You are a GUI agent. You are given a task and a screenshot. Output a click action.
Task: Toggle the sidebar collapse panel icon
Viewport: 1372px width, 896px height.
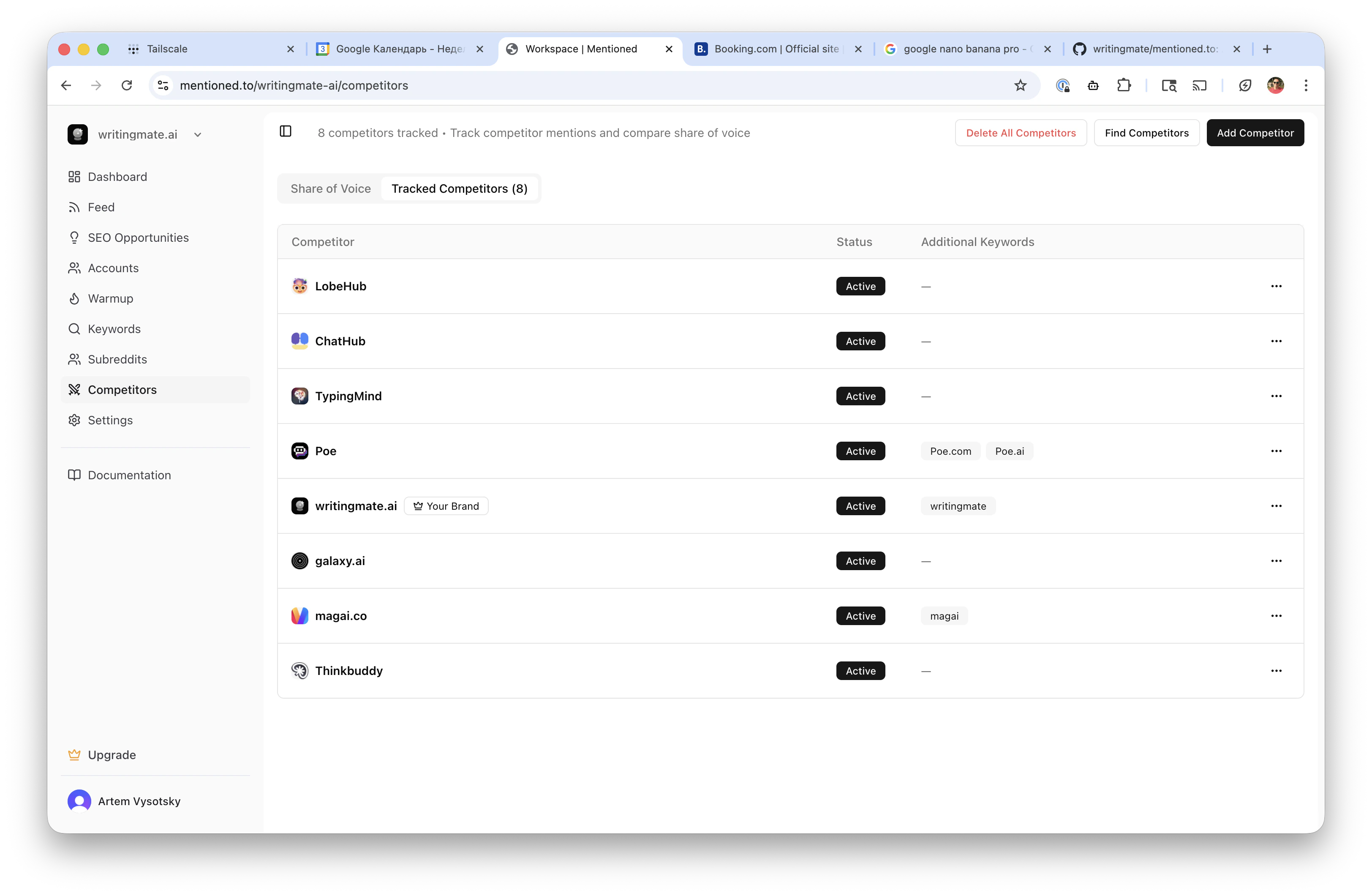[286, 131]
